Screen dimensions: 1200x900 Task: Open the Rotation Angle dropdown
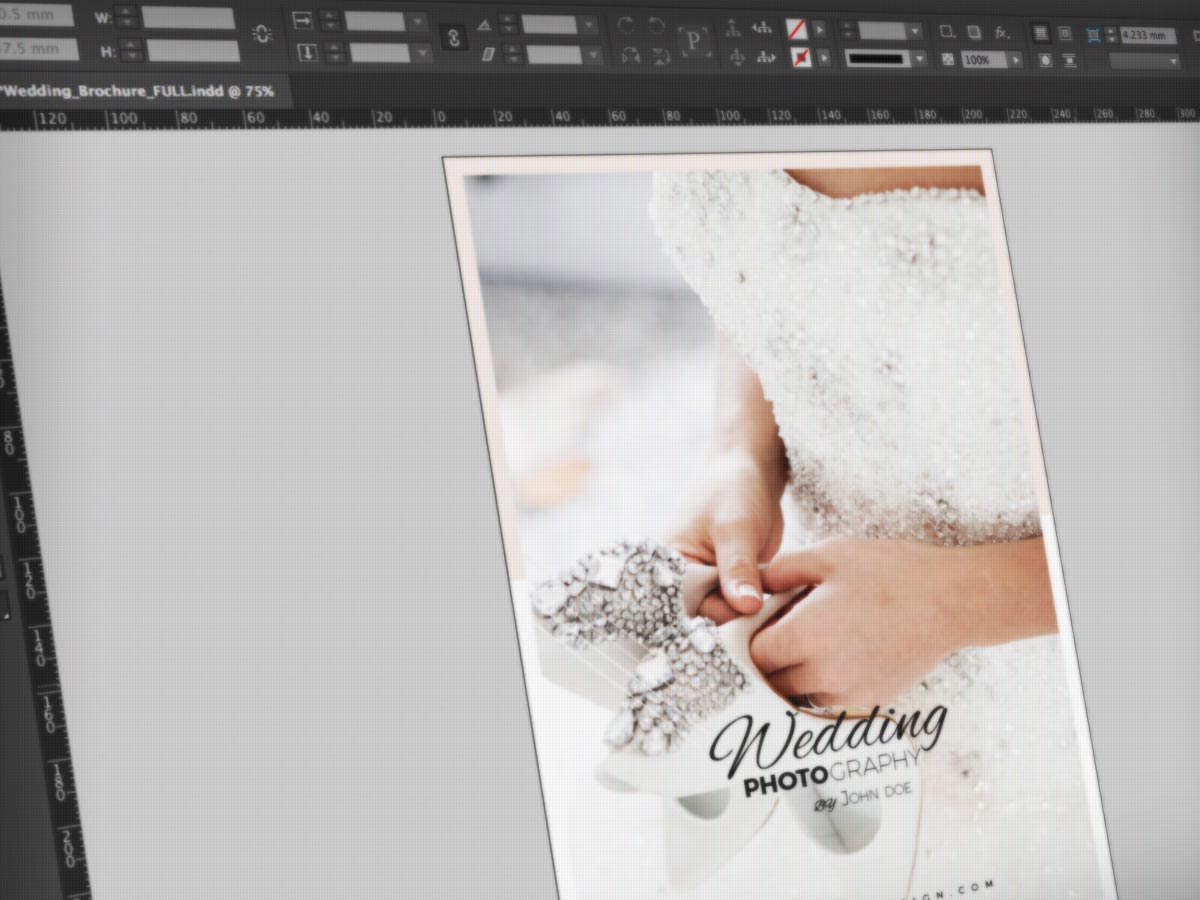pos(591,25)
